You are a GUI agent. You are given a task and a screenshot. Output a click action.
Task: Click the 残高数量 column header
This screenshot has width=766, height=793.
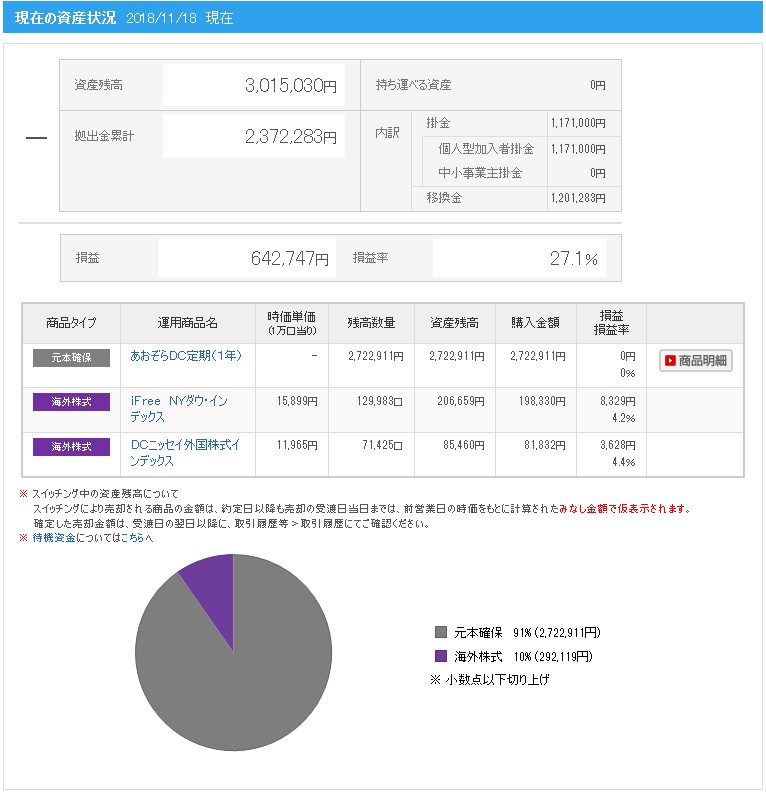[x=371, y=323]
